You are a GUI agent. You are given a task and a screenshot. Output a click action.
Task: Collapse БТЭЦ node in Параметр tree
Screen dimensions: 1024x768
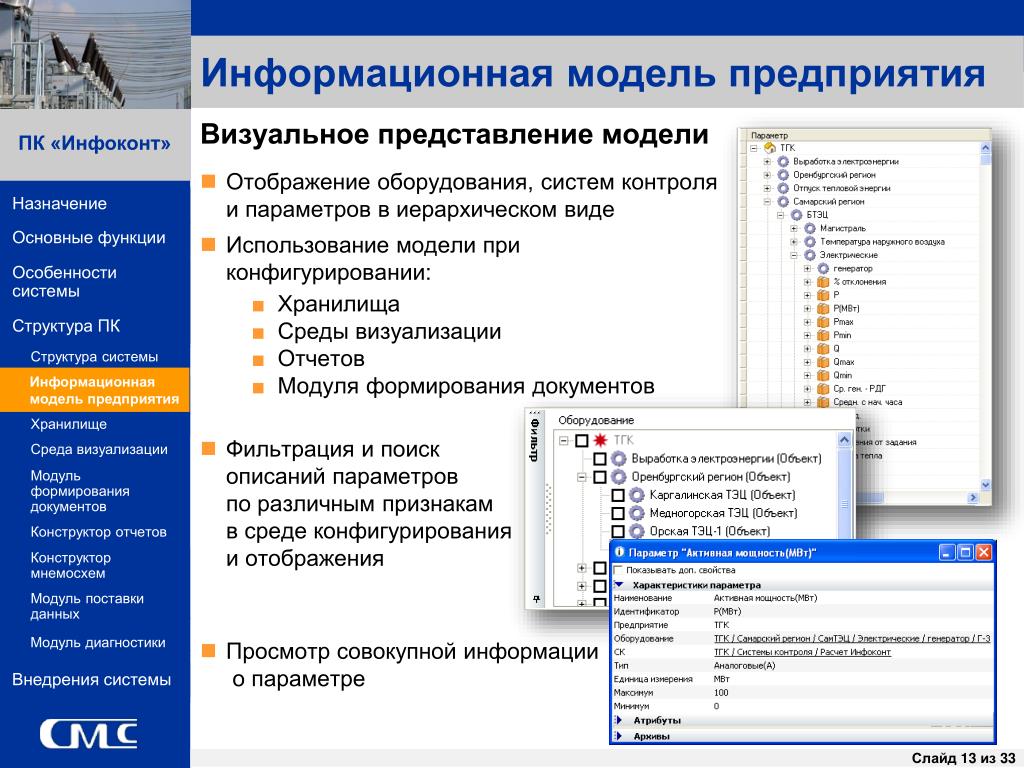pyautogui.click(x=780, y=215)
